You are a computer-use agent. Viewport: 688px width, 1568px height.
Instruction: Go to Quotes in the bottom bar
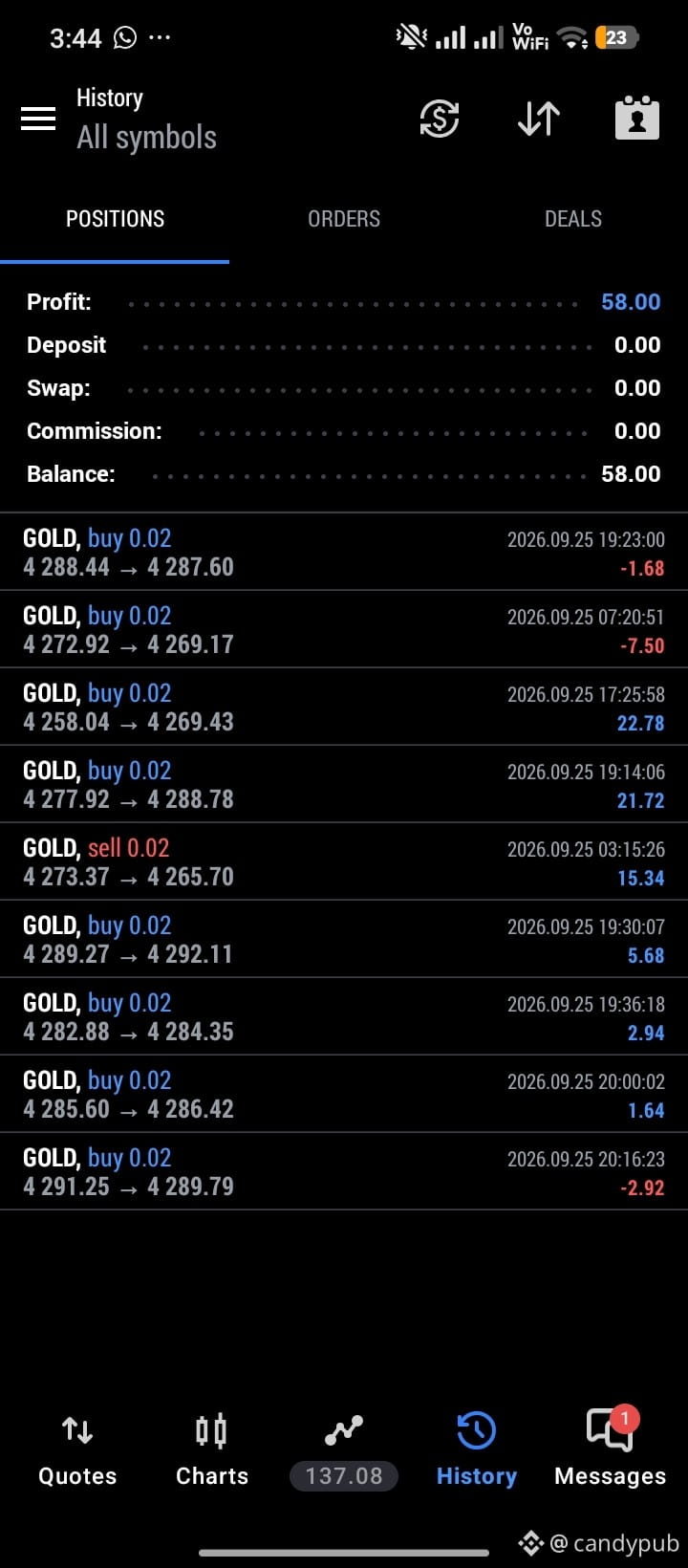(77, 1451)
